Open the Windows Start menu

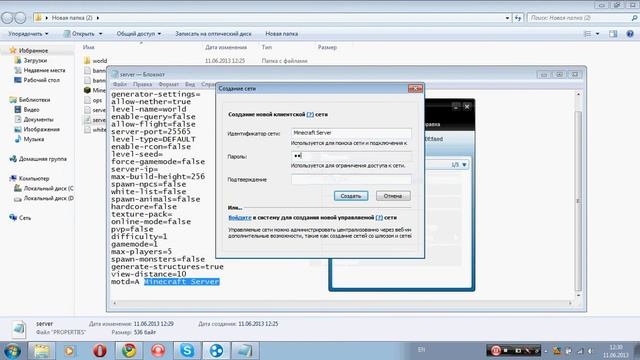pos(11,351)
